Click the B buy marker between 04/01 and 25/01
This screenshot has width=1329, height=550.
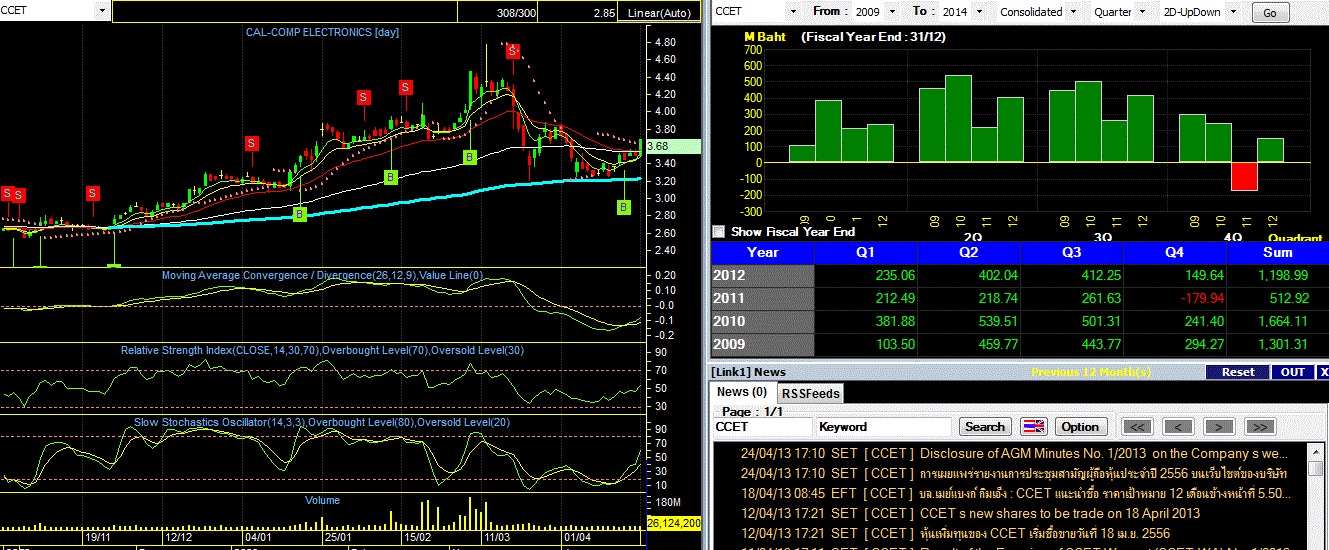300,213
